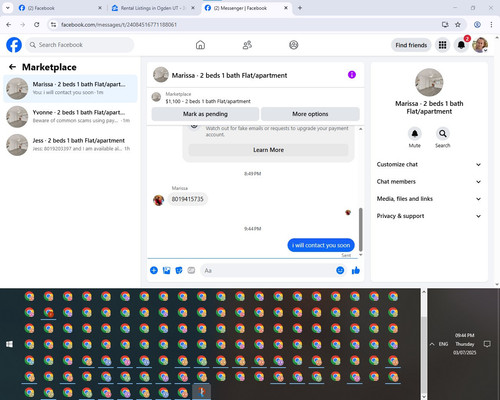Viewport: 500px width, 400px height.
Task: Open the Facebook menu grid icon
Action: (x=442, y=45)
